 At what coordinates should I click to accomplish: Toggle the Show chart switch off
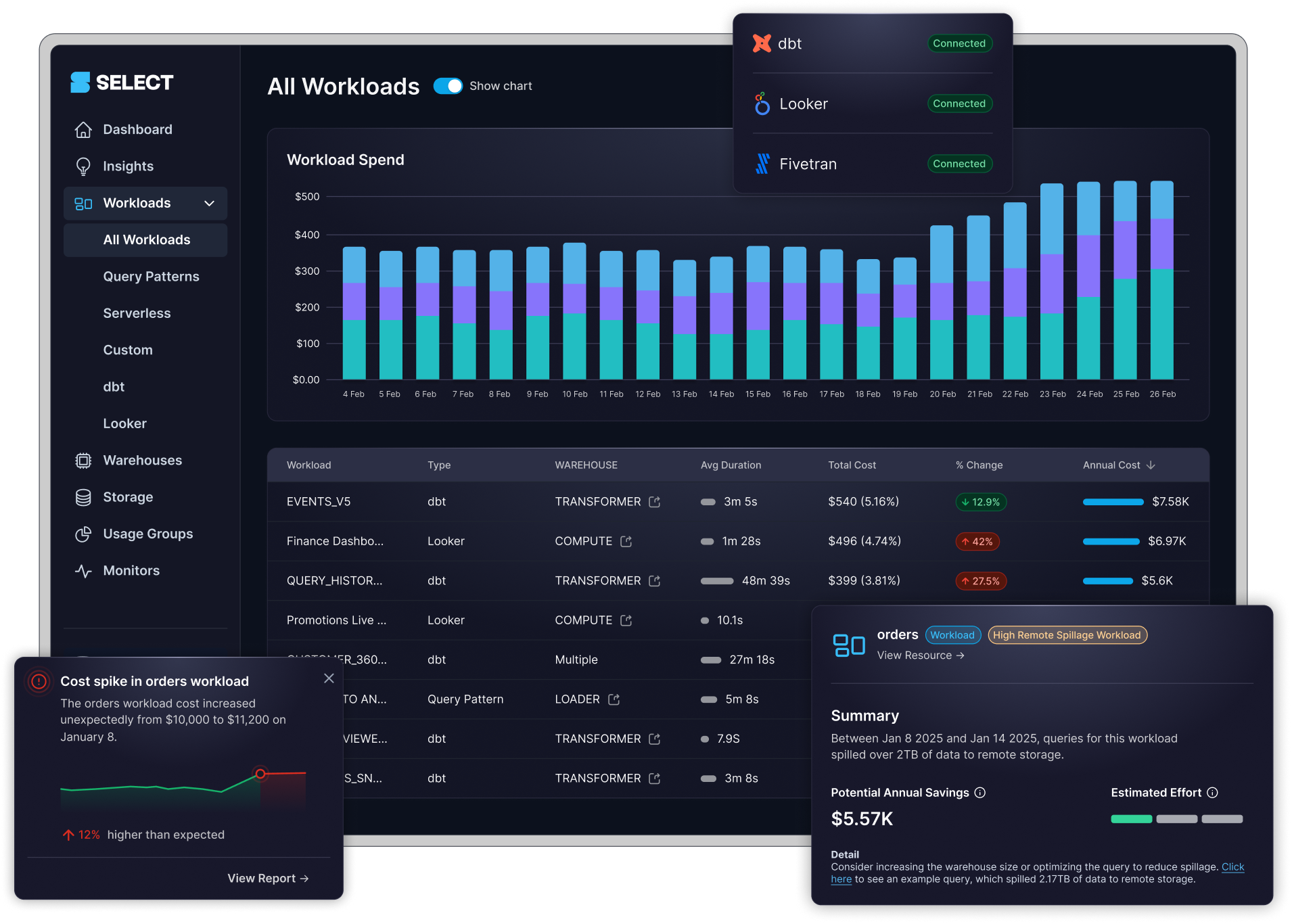point(448,86)
